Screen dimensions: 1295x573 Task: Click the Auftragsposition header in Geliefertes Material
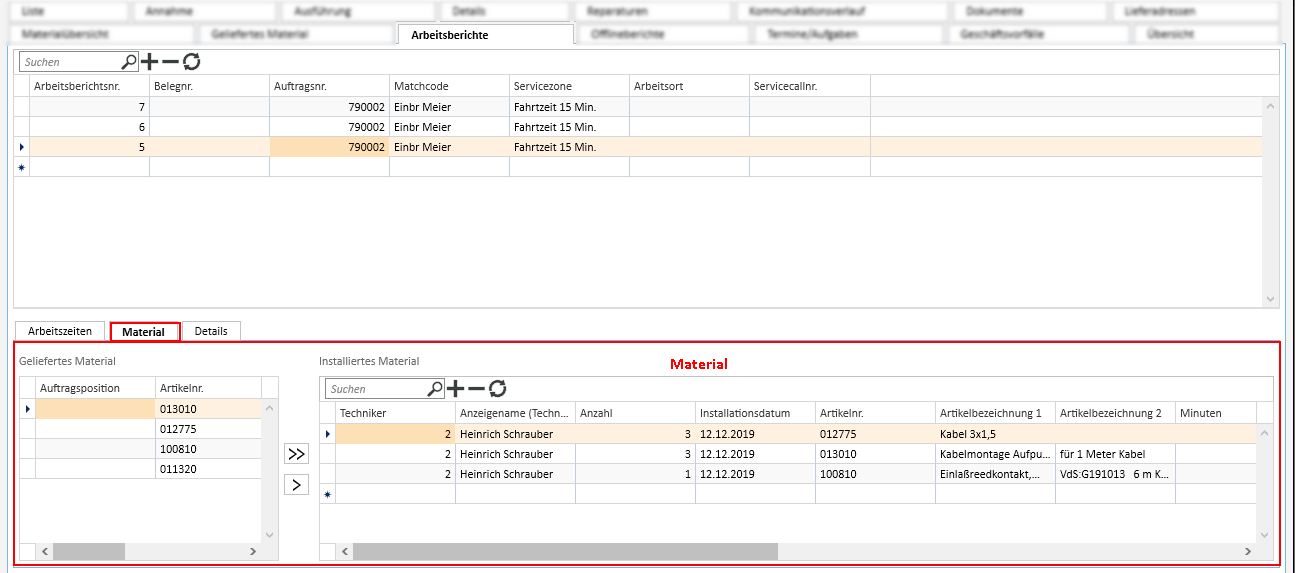coord(95,387)
